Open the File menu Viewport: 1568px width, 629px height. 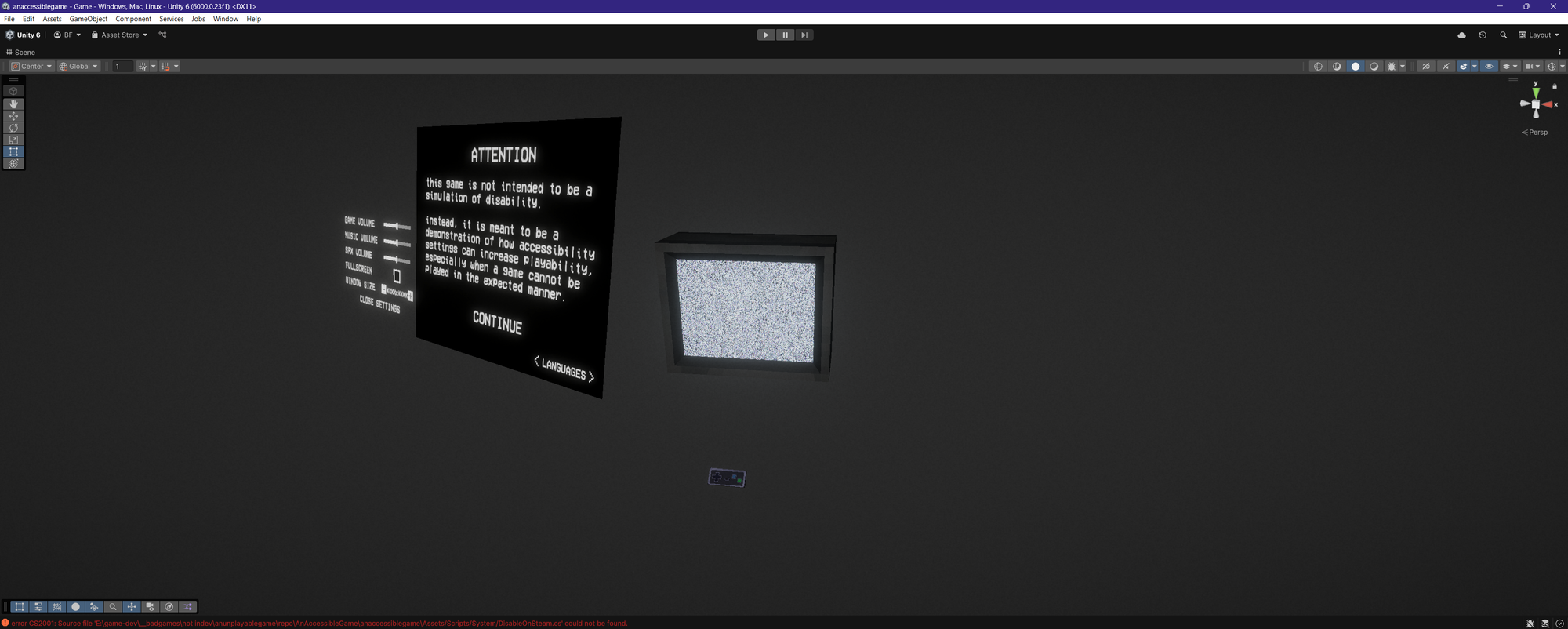pos(9,19)
